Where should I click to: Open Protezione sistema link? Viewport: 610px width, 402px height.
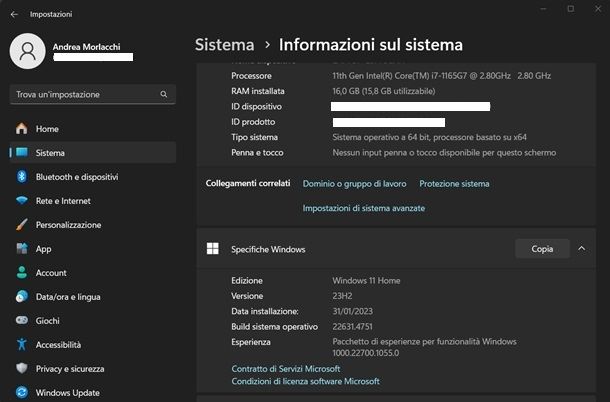(x=454, y=184)
